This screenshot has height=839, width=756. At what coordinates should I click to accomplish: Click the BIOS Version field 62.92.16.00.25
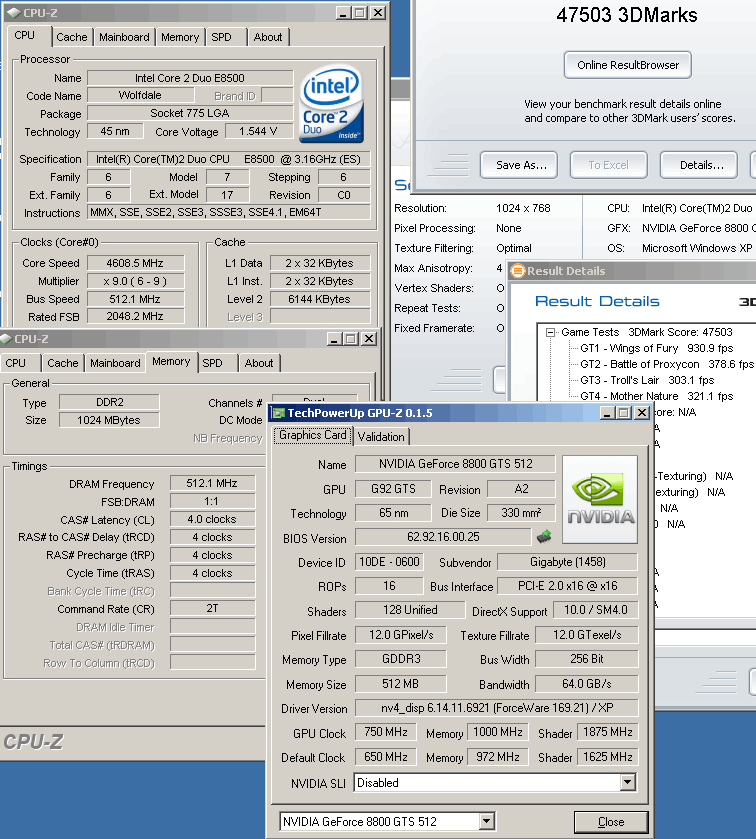(444, 537)
